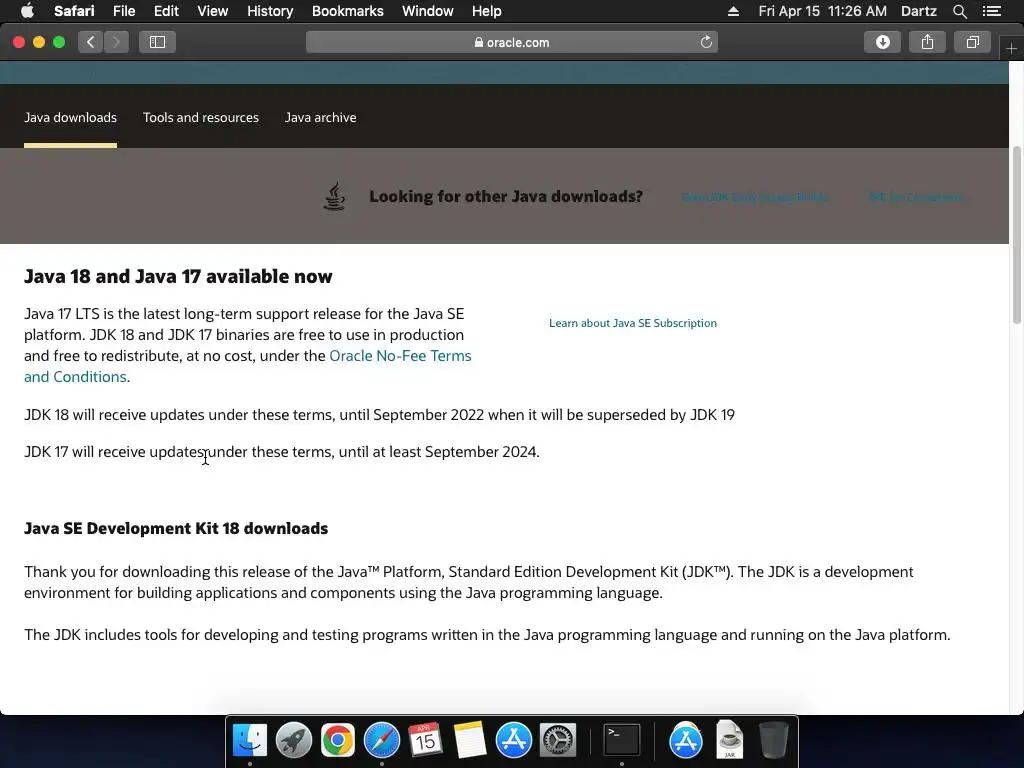This screenshot has width=1024, height=768.
Task: Open the Safari application menu
Action: 74,11
